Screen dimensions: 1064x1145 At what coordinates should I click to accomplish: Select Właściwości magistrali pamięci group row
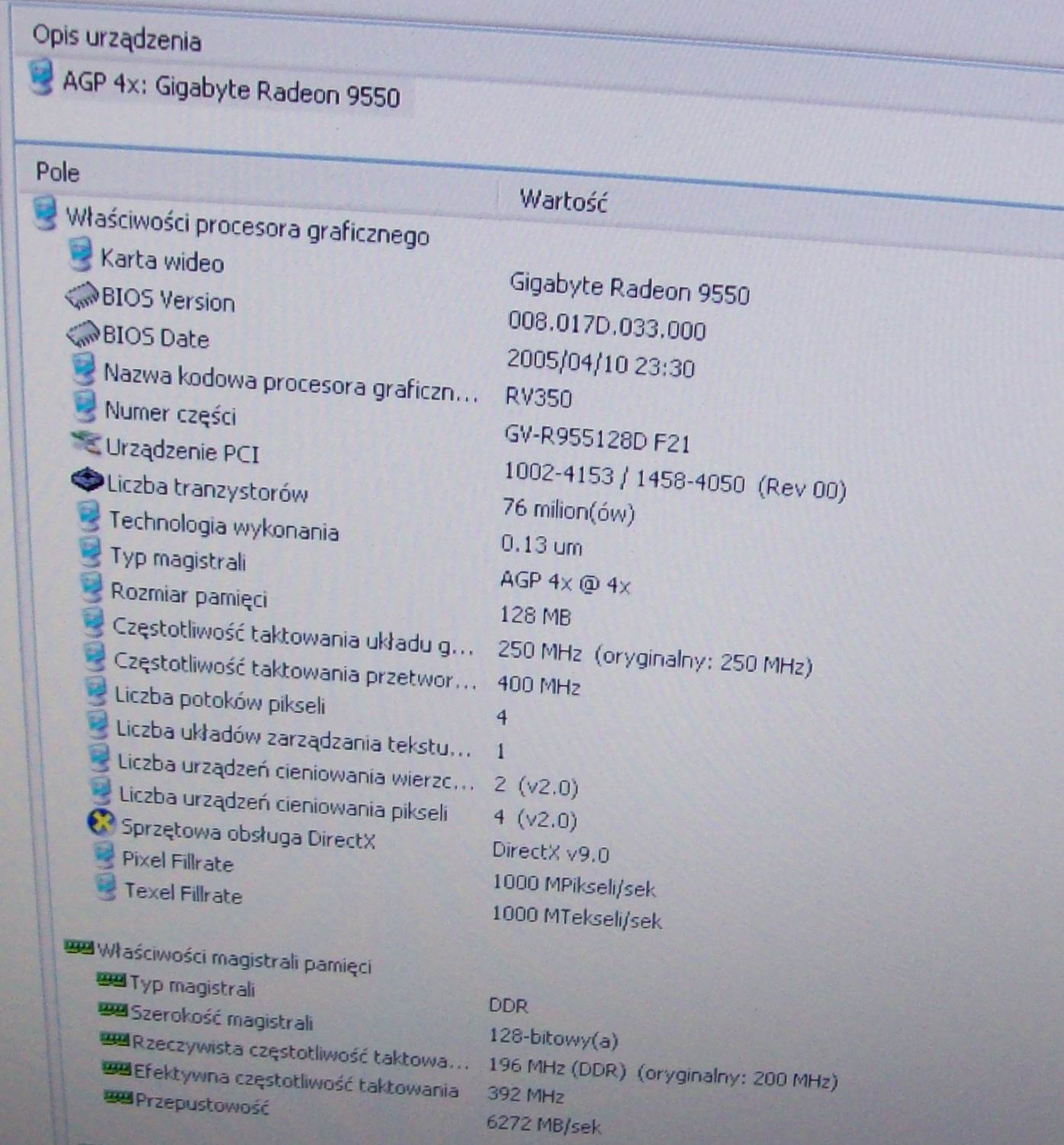click(x=234, y=957)
